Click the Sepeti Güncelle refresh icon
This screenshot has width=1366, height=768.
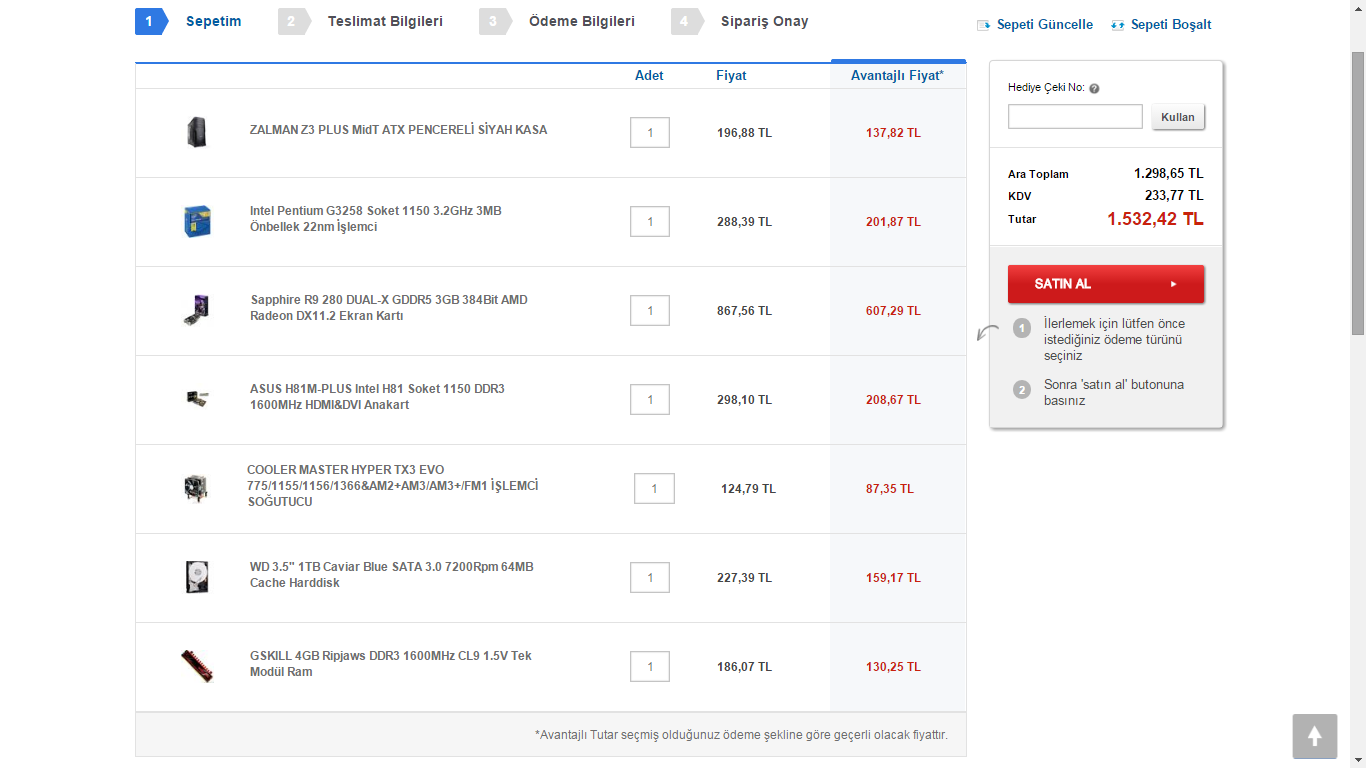(983, 25)
